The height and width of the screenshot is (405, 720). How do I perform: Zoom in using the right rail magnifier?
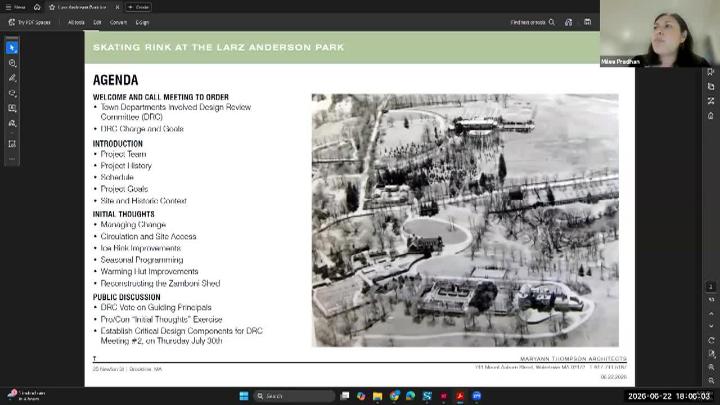pos(711,367)
